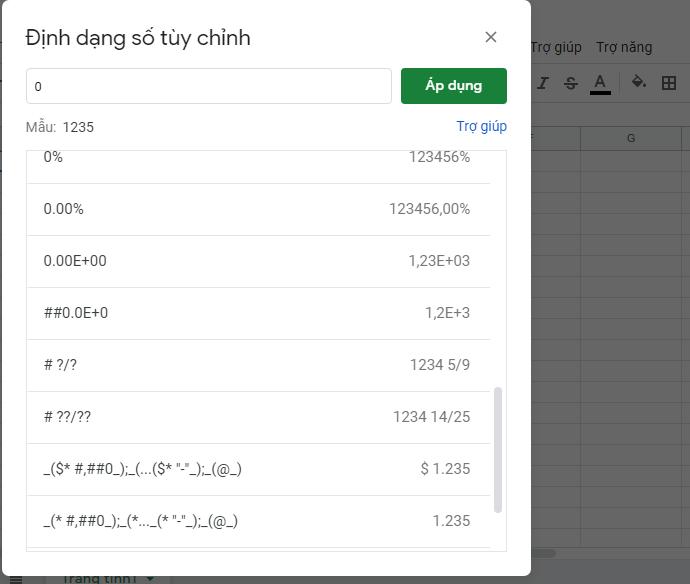The image size is (690, 584).
Task: Focus the custom format input field
Action: coord(209,86)
